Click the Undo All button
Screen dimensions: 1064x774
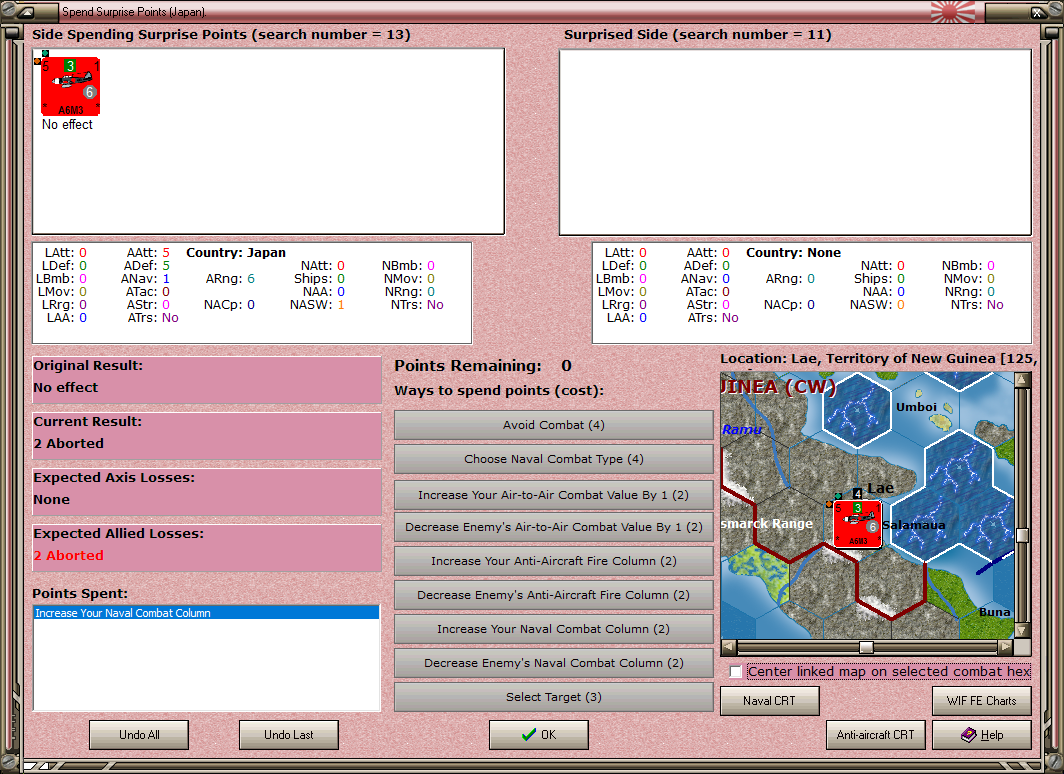pyautogui.click(x=139, y=735)
